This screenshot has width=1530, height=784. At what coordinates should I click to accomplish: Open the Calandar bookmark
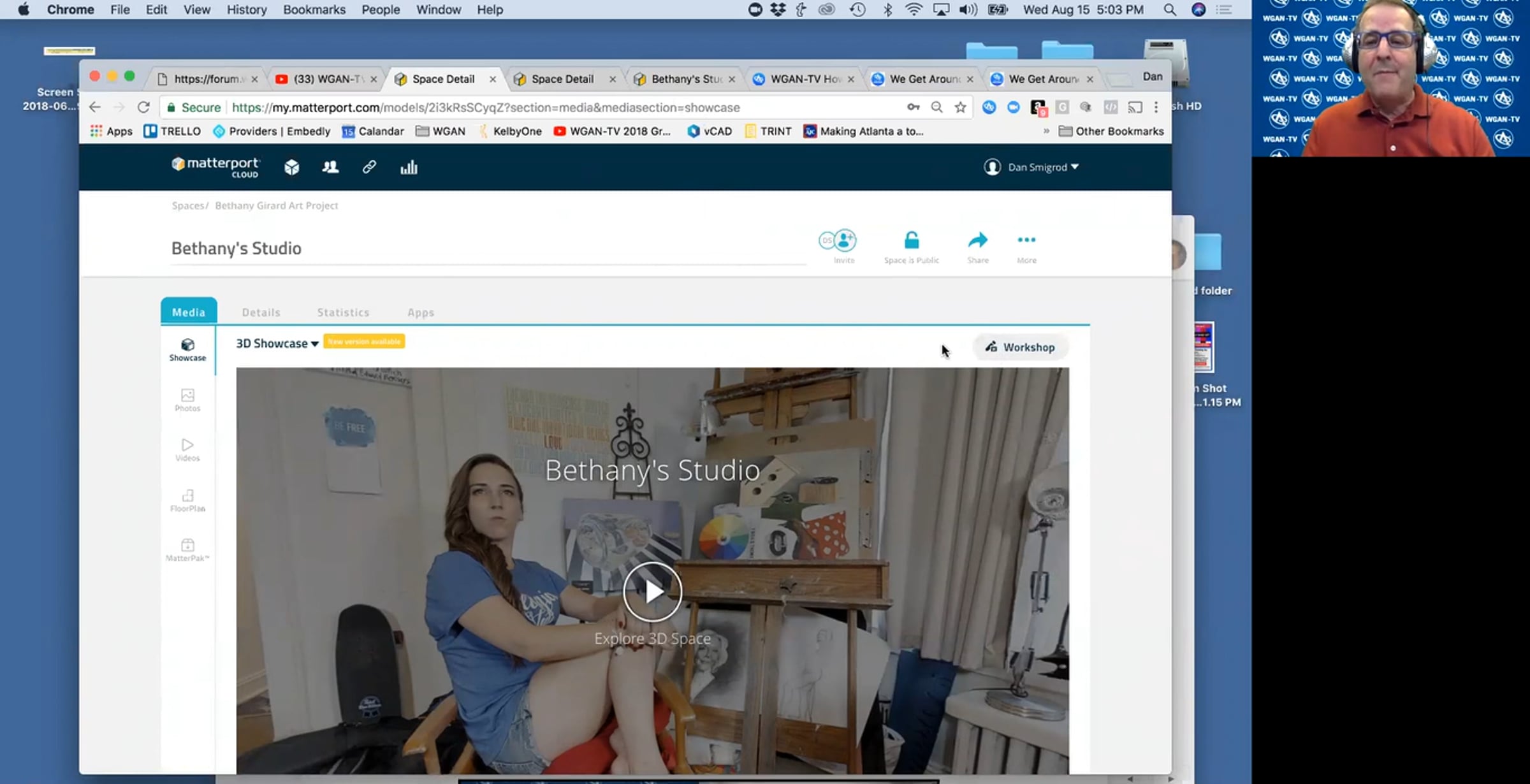coord(373,131)
